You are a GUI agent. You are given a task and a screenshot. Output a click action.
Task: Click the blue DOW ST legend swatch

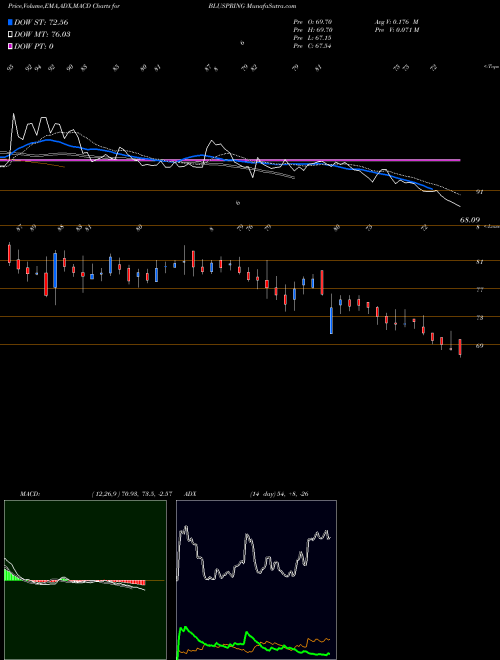tap(11, 23)
